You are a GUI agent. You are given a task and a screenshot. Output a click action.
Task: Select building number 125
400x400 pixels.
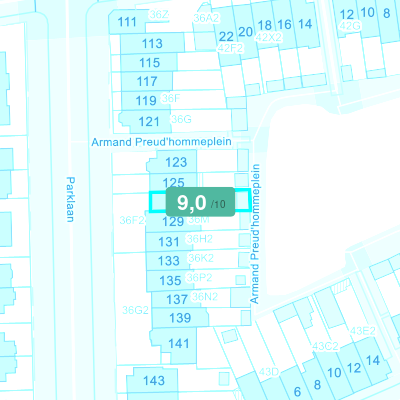pos(173,183)
